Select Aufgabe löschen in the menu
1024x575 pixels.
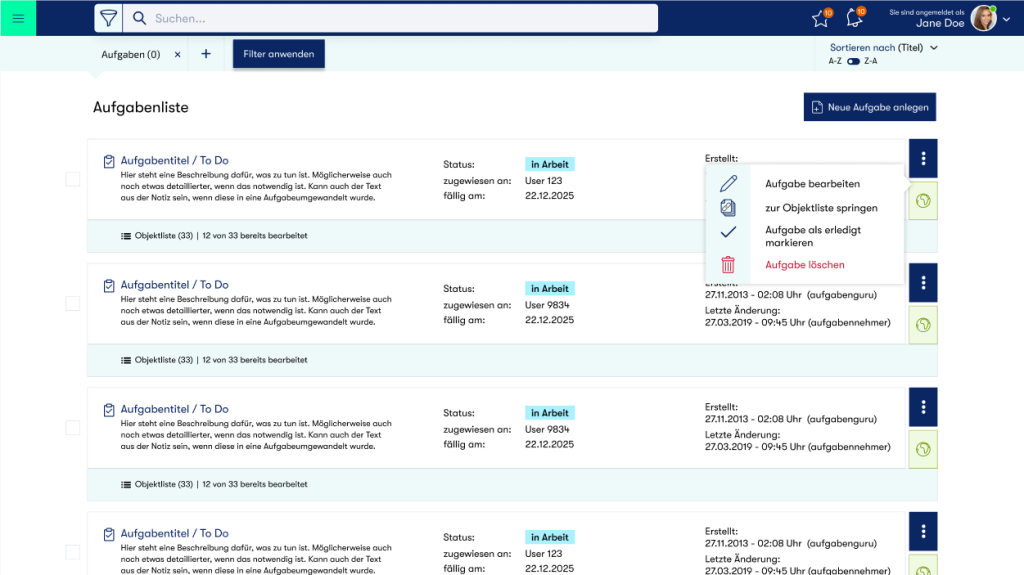pos(804,265)
